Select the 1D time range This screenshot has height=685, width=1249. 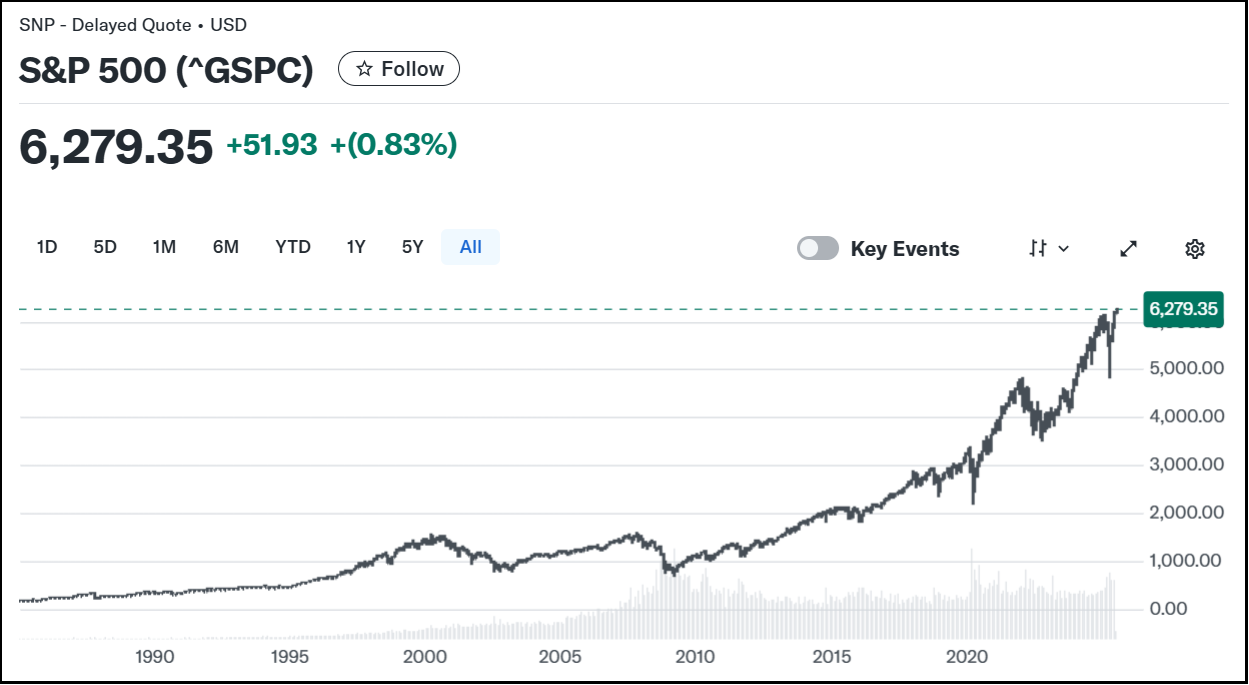(x=46, y=247)
